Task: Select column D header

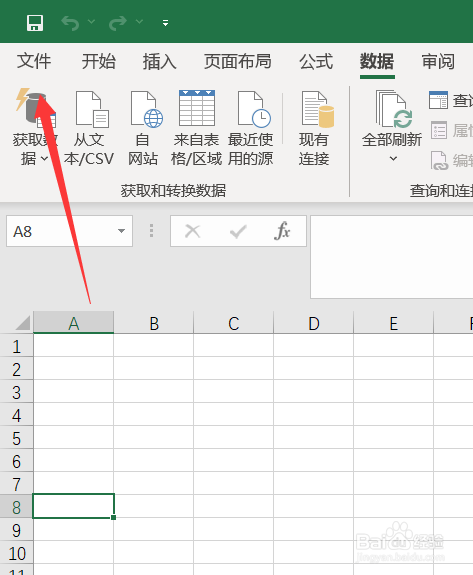Action: (314, 323)
